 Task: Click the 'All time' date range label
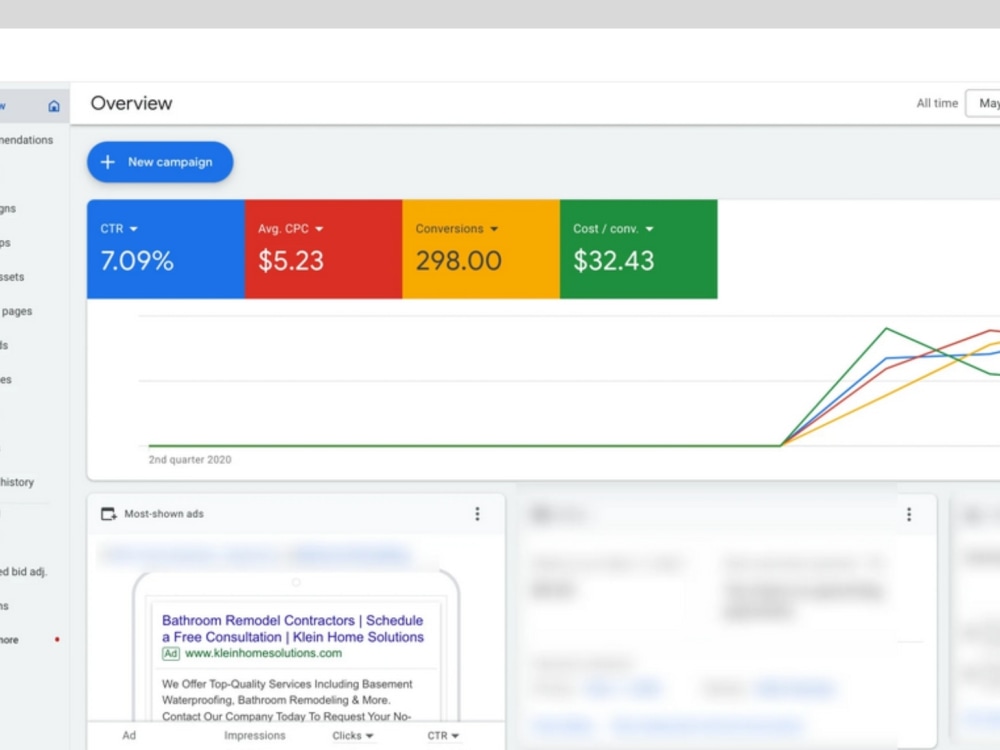click(937, 103)
